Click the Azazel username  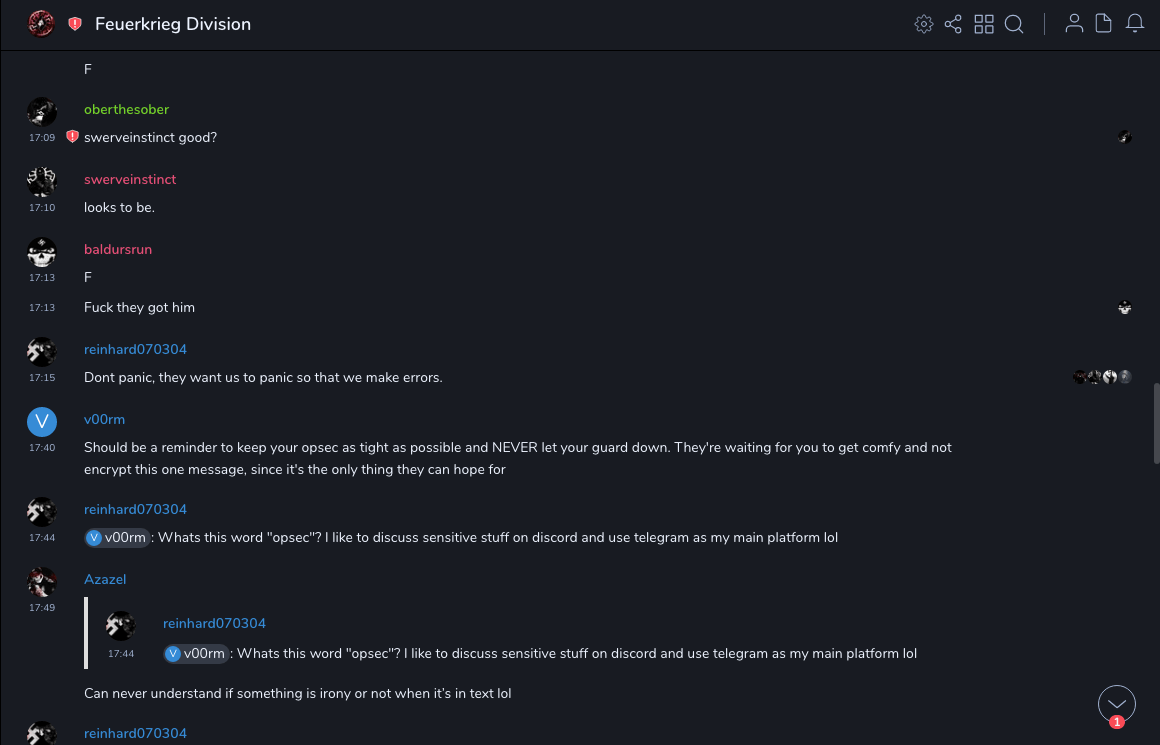point(105,579)
